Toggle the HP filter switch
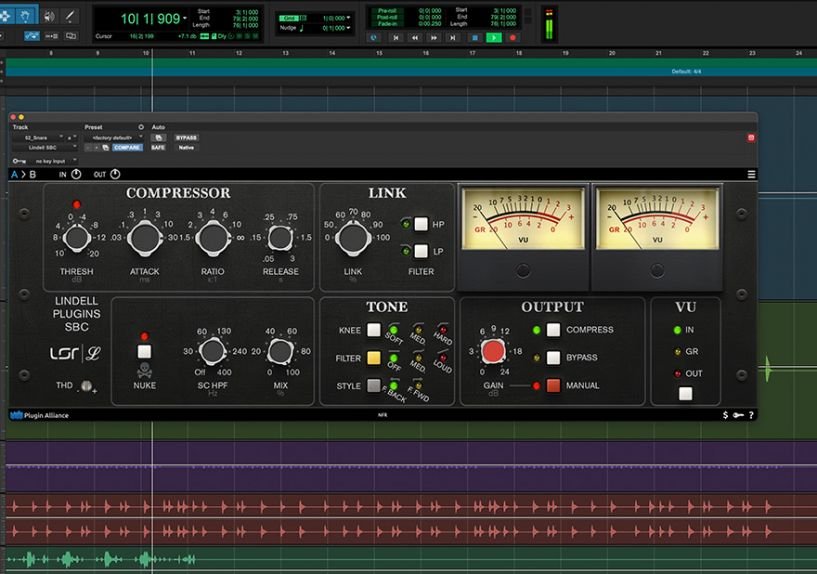This screenshot has width=817, height=574. pos(421,224)
